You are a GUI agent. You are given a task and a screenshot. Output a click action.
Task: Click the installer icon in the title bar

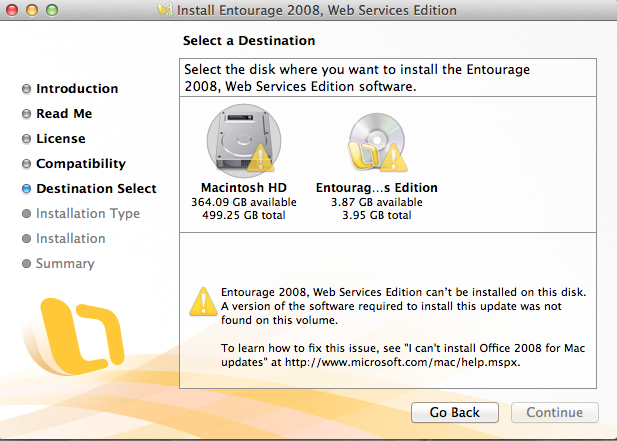pyautogui.click(x=164, y=10)
